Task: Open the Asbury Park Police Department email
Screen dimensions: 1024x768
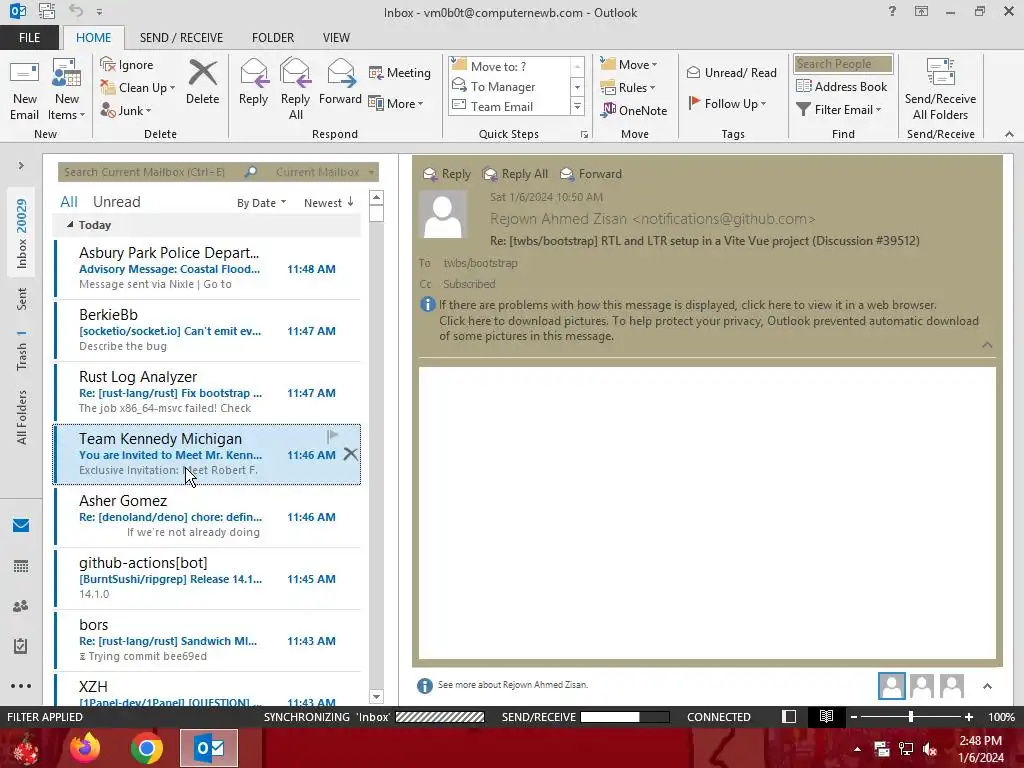Action: pos(208,268)
